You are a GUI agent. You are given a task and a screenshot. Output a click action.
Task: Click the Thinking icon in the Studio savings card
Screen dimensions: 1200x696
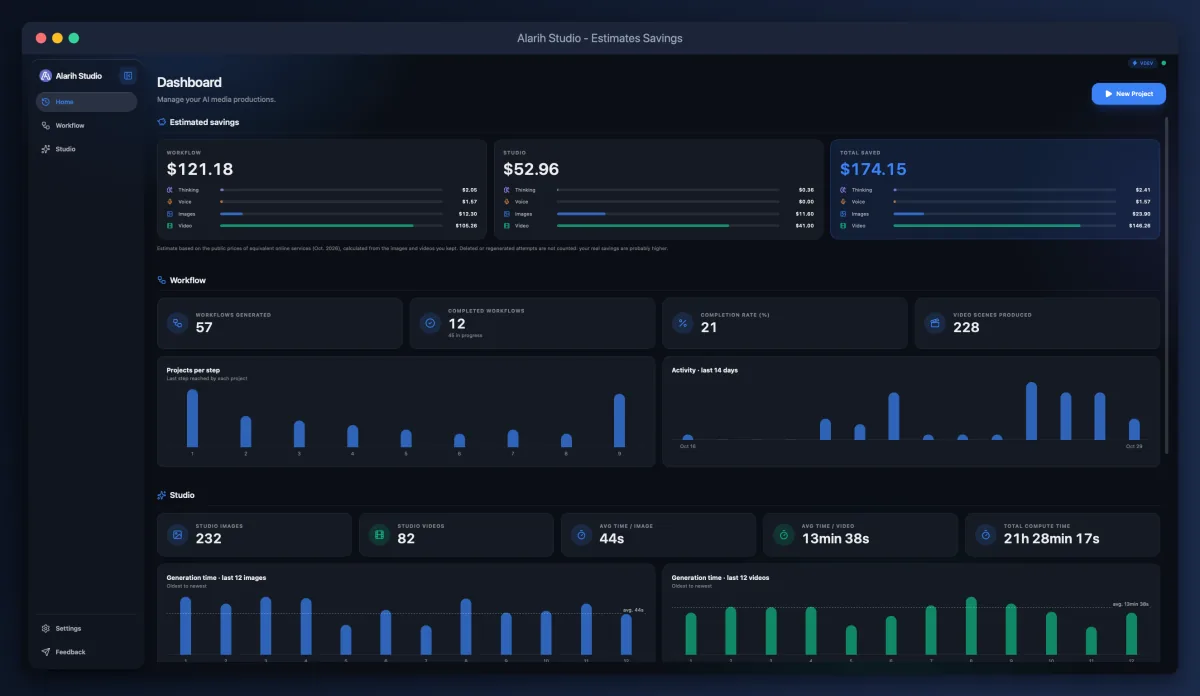pyautogui.click(x=507, y=190)
